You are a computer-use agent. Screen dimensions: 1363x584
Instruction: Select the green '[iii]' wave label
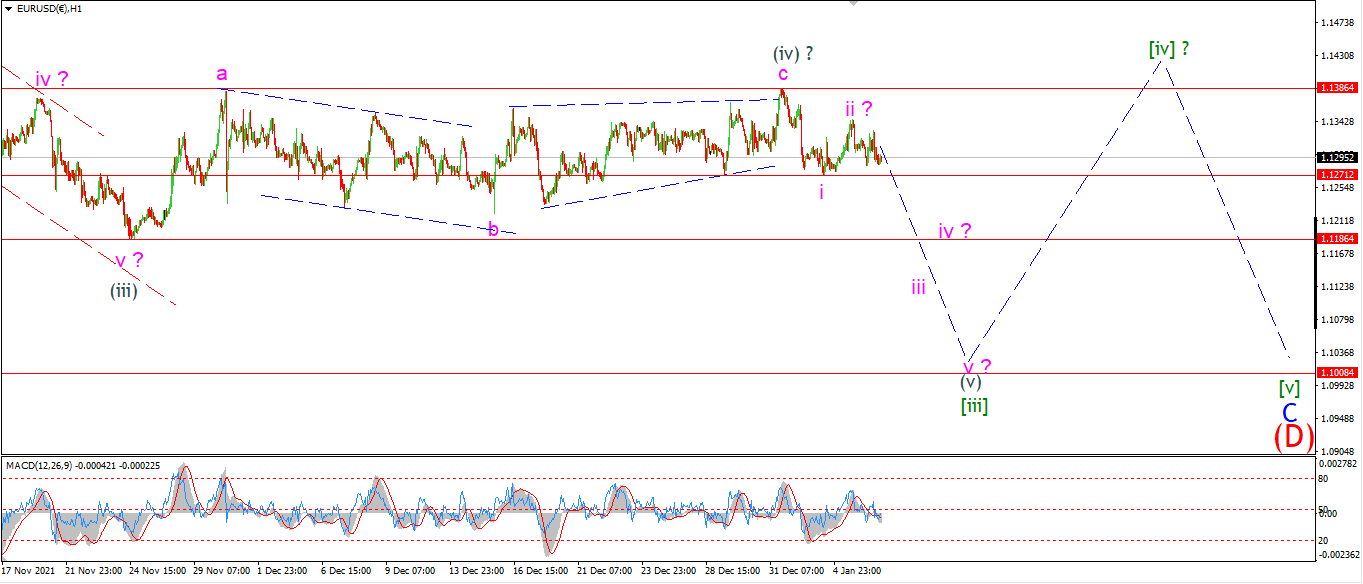(x=974, y=405)
